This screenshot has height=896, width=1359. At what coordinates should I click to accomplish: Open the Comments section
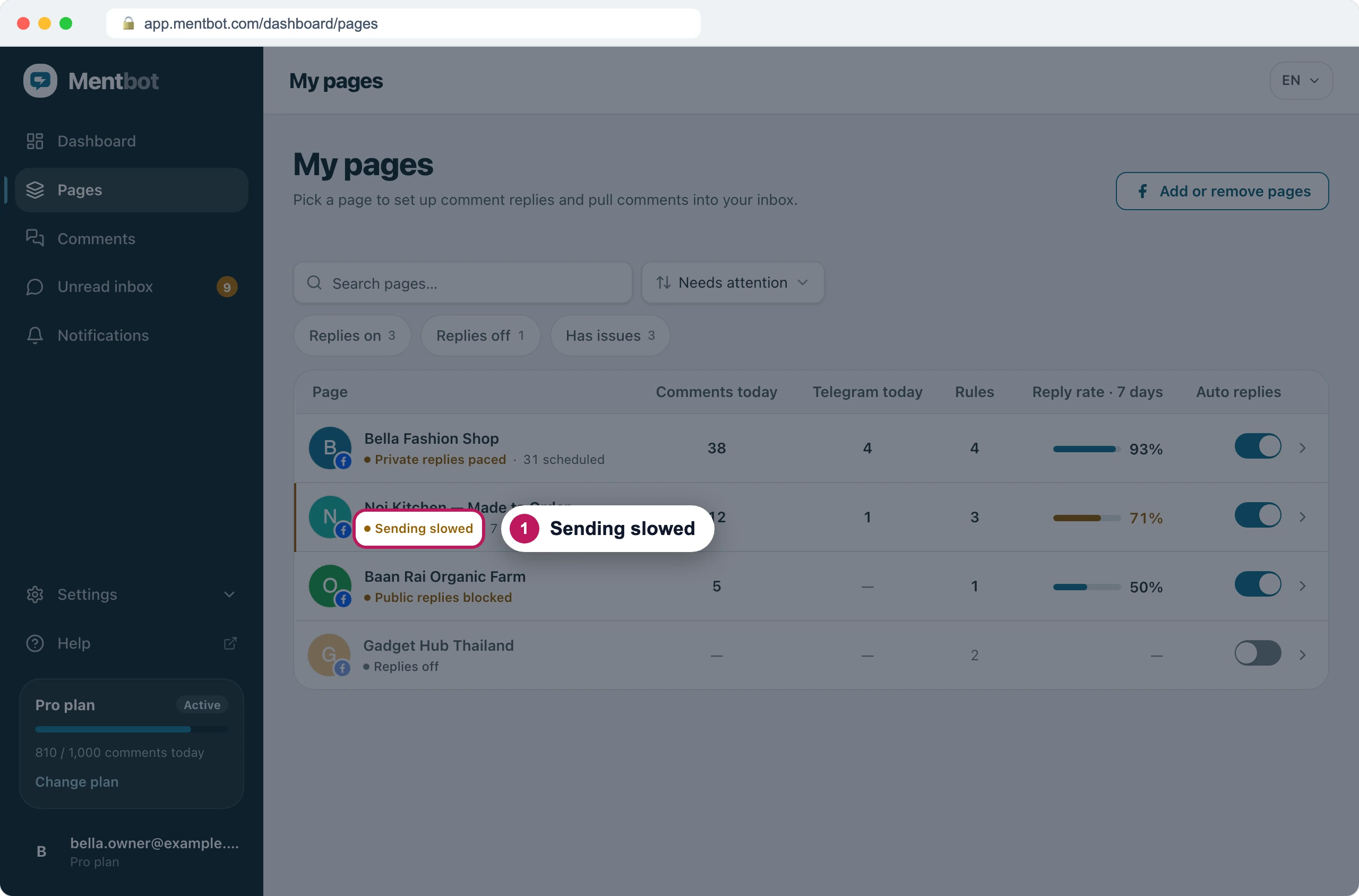coord(132,238)
